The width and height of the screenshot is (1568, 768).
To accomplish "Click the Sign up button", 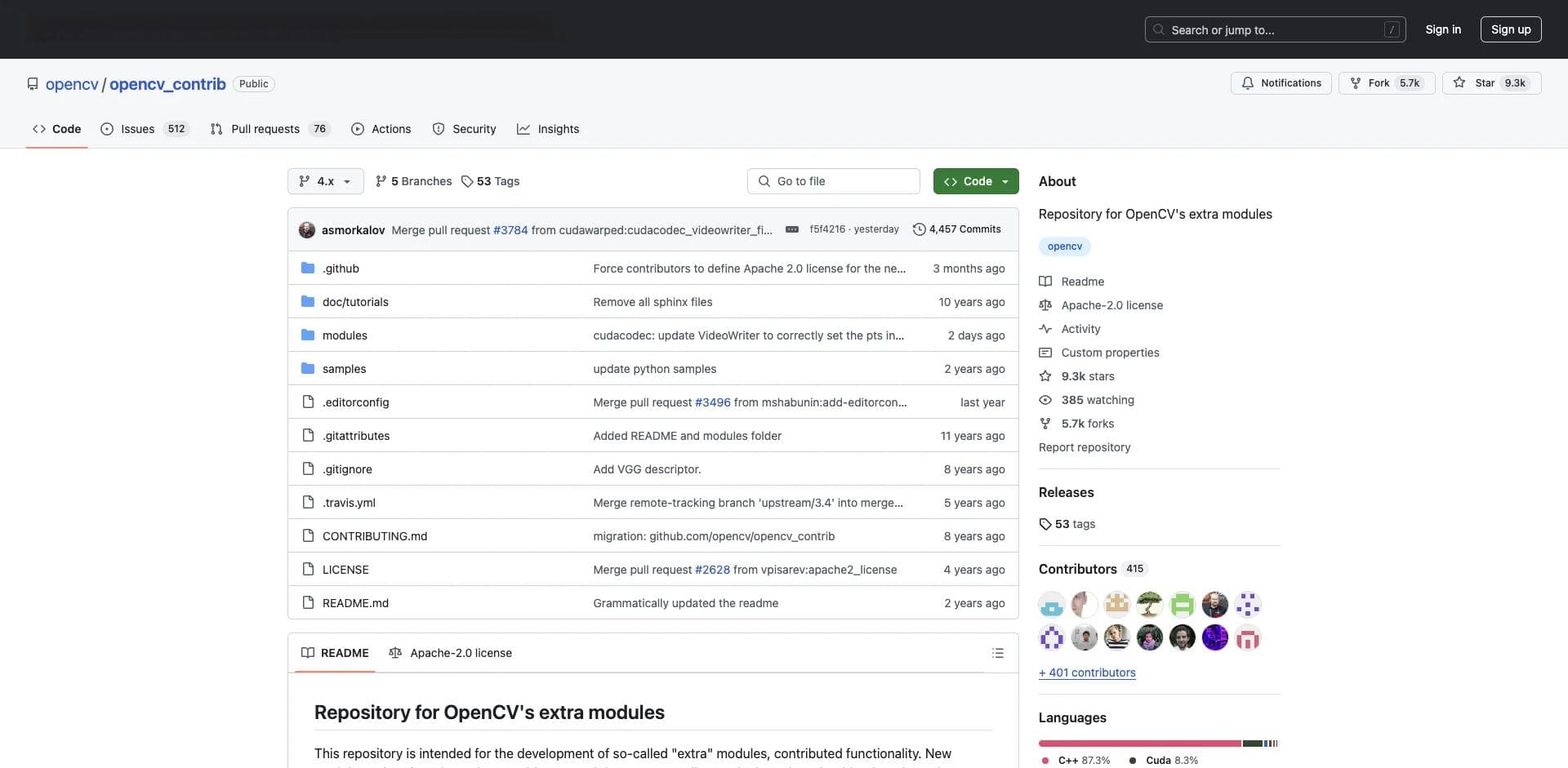I will pos(1511,29).
